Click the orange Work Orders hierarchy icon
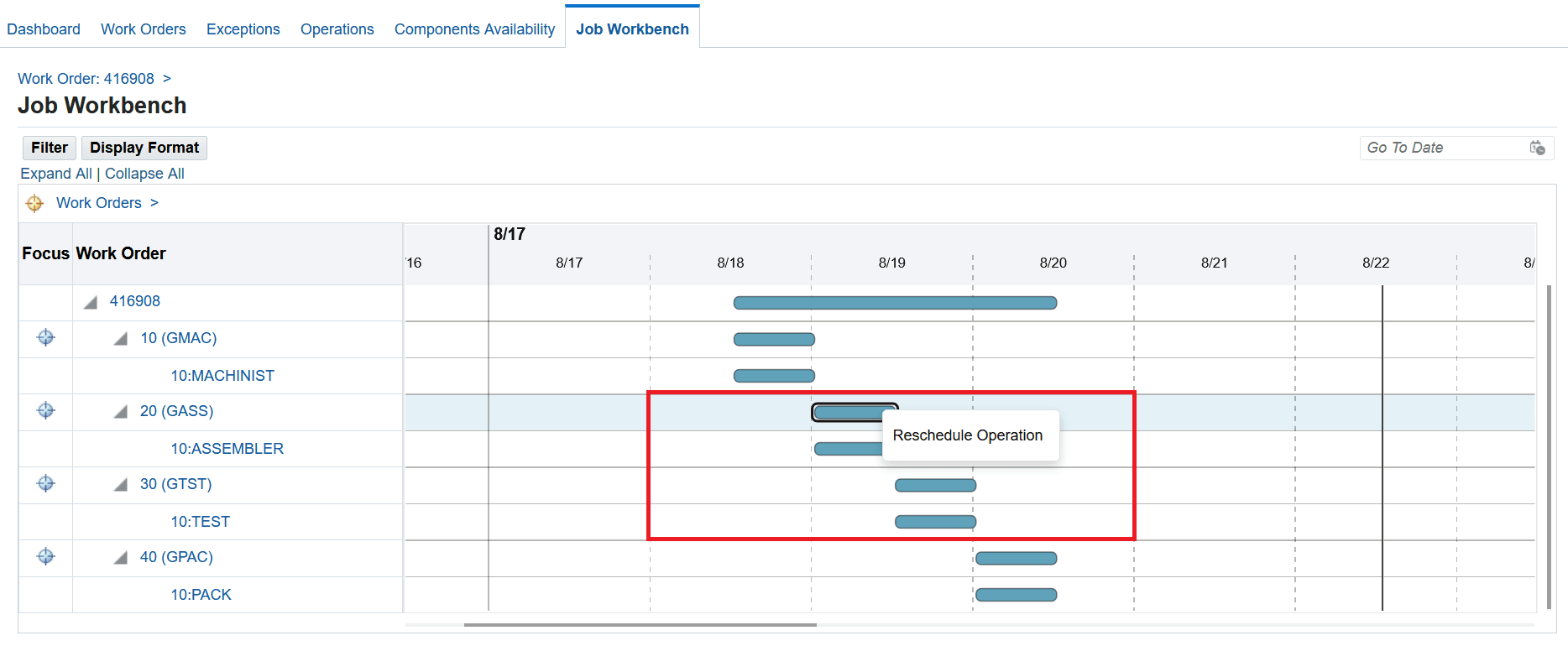1568x672 pixels. tap(34, 203)
